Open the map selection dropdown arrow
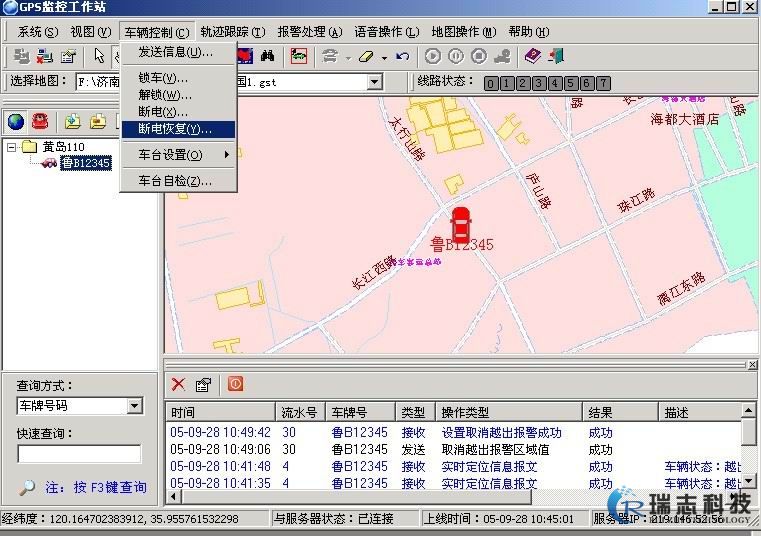 point(375,82)
